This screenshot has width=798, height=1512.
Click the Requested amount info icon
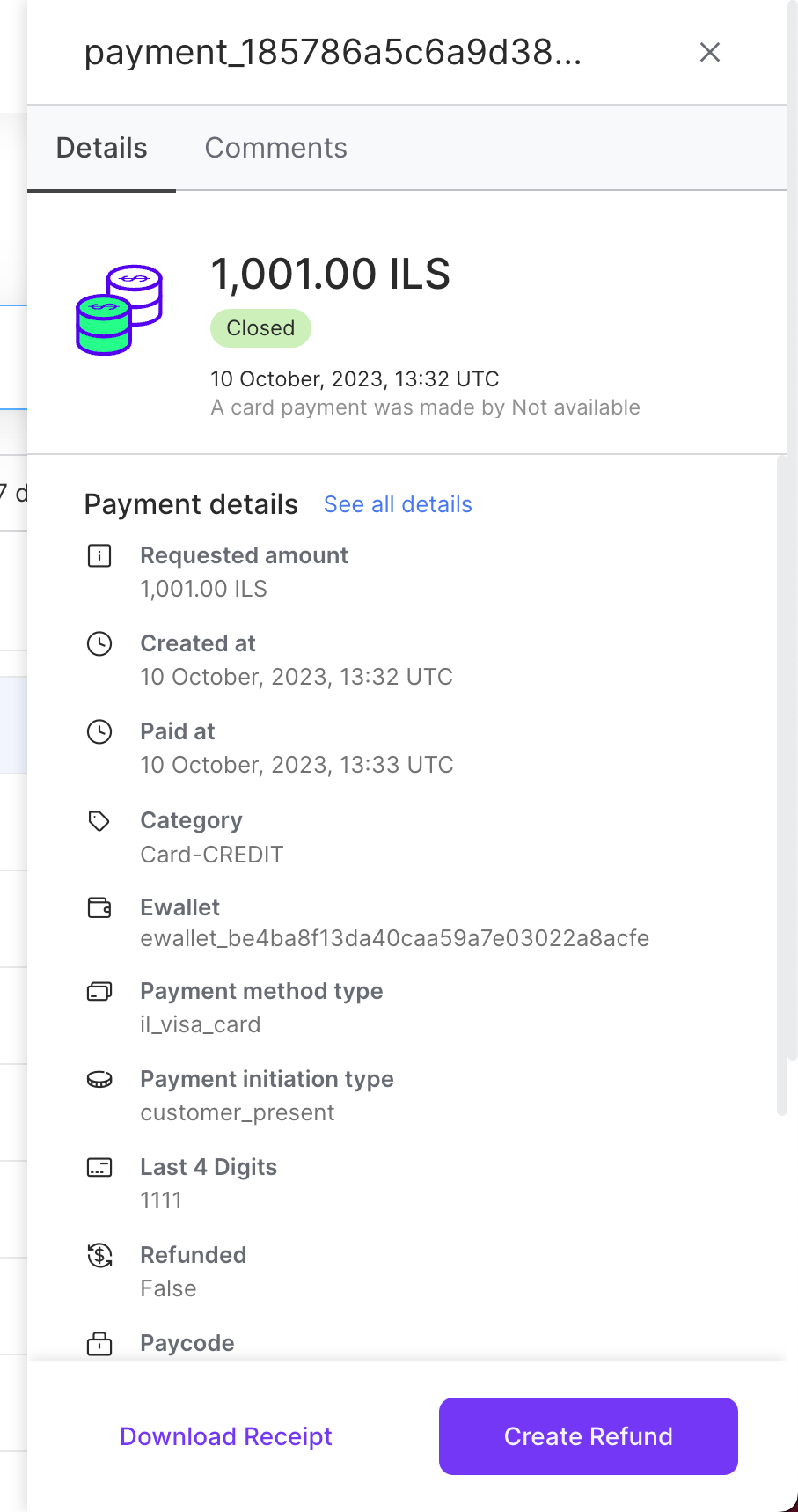99,556
